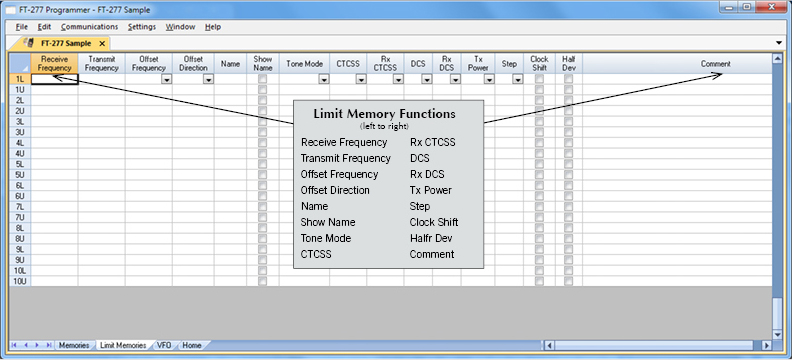The width and height of the screenshot is (792, 360).
Task: Click horizontal scrollbar left arrow
Action: (x=550, y=345)
